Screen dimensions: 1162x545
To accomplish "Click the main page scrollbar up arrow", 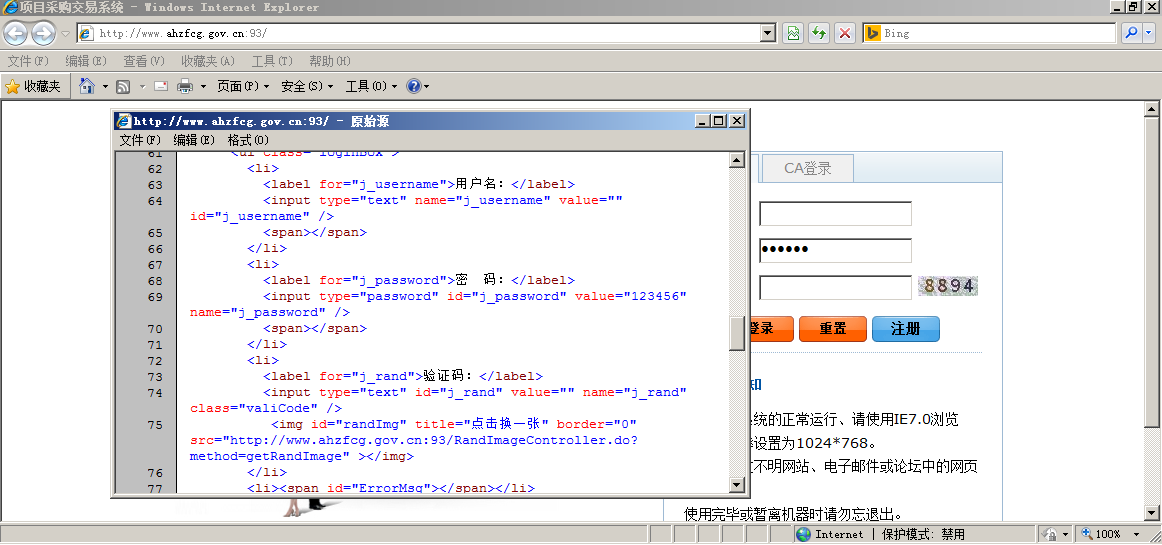I will tap(1151, 110).
